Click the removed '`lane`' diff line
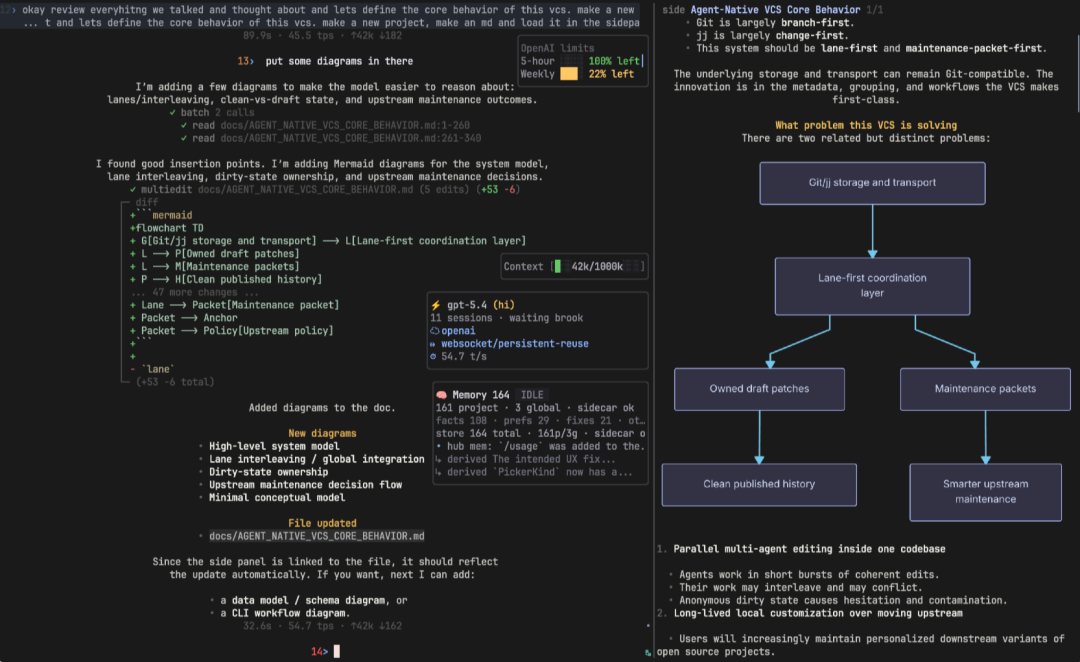 point(152,369)
